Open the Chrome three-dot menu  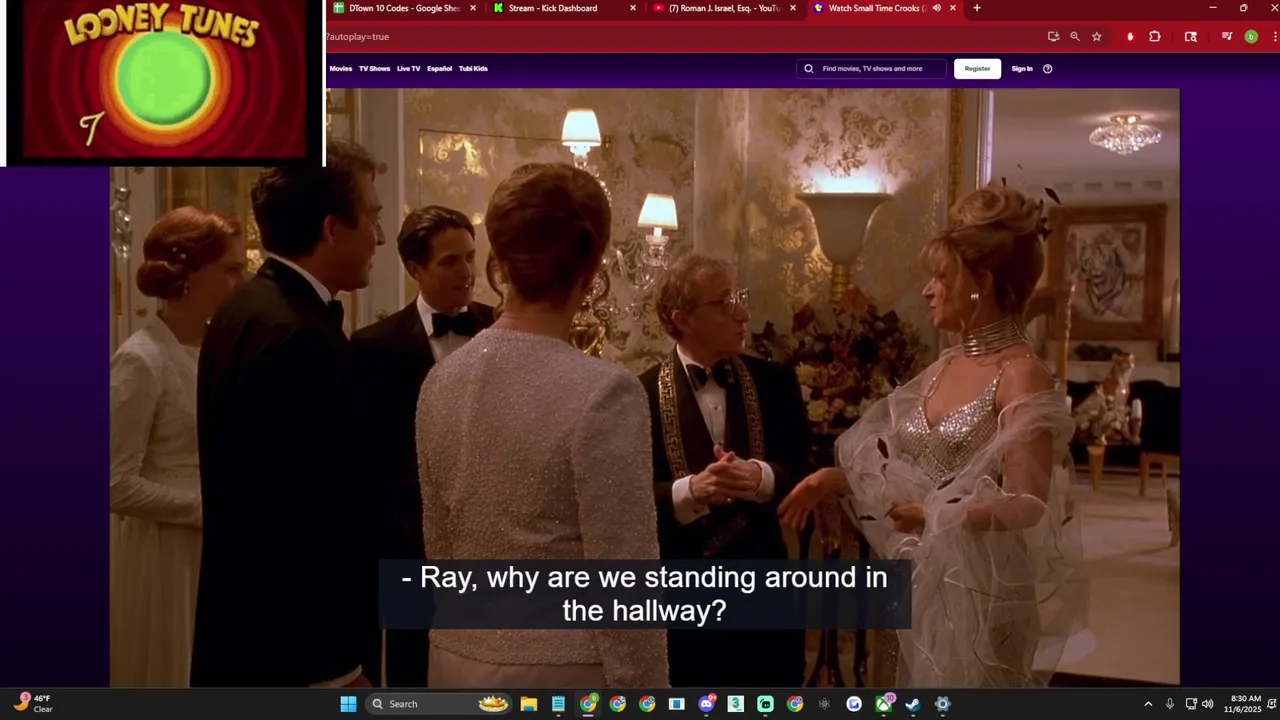click(x=1274, y=36)
